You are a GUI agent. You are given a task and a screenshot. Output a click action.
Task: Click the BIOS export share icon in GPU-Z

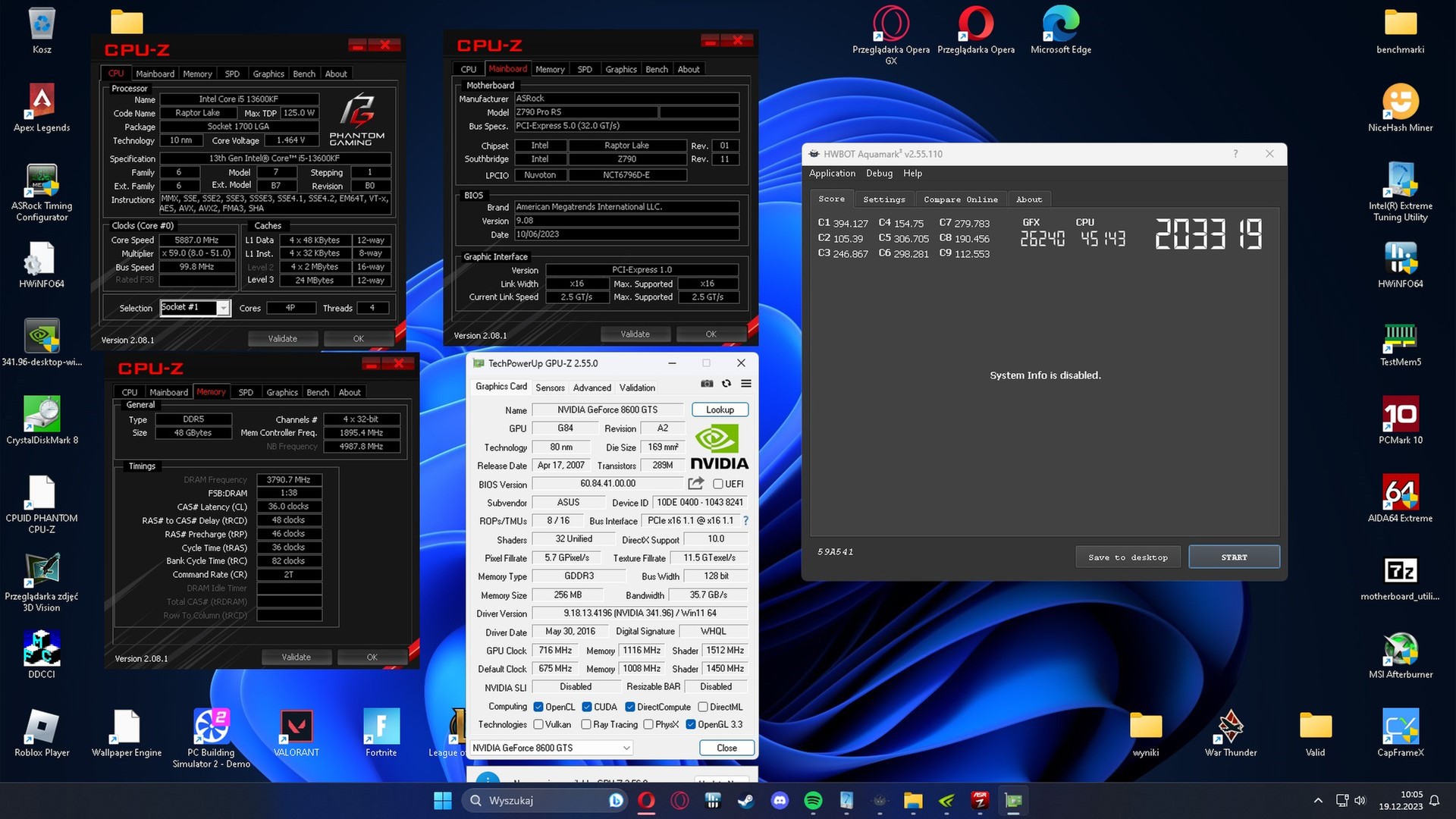click(696, 483)
